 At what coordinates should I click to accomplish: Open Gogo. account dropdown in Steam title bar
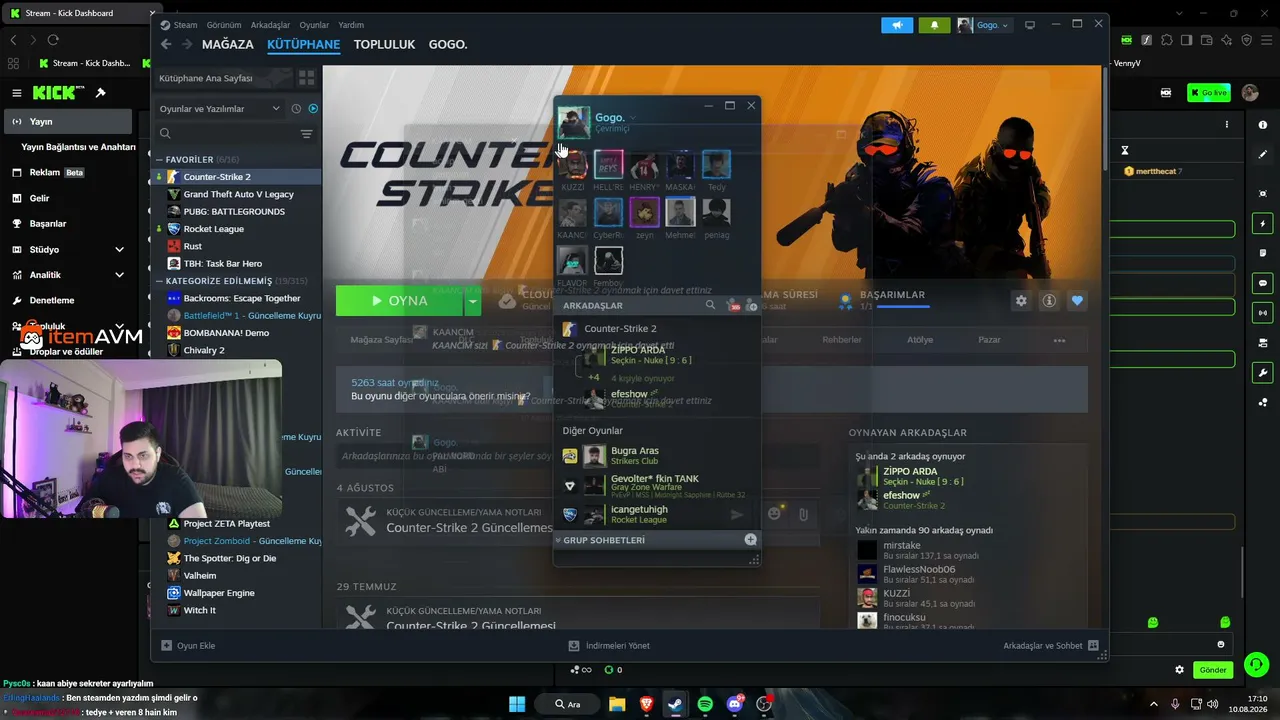point(984,25)
